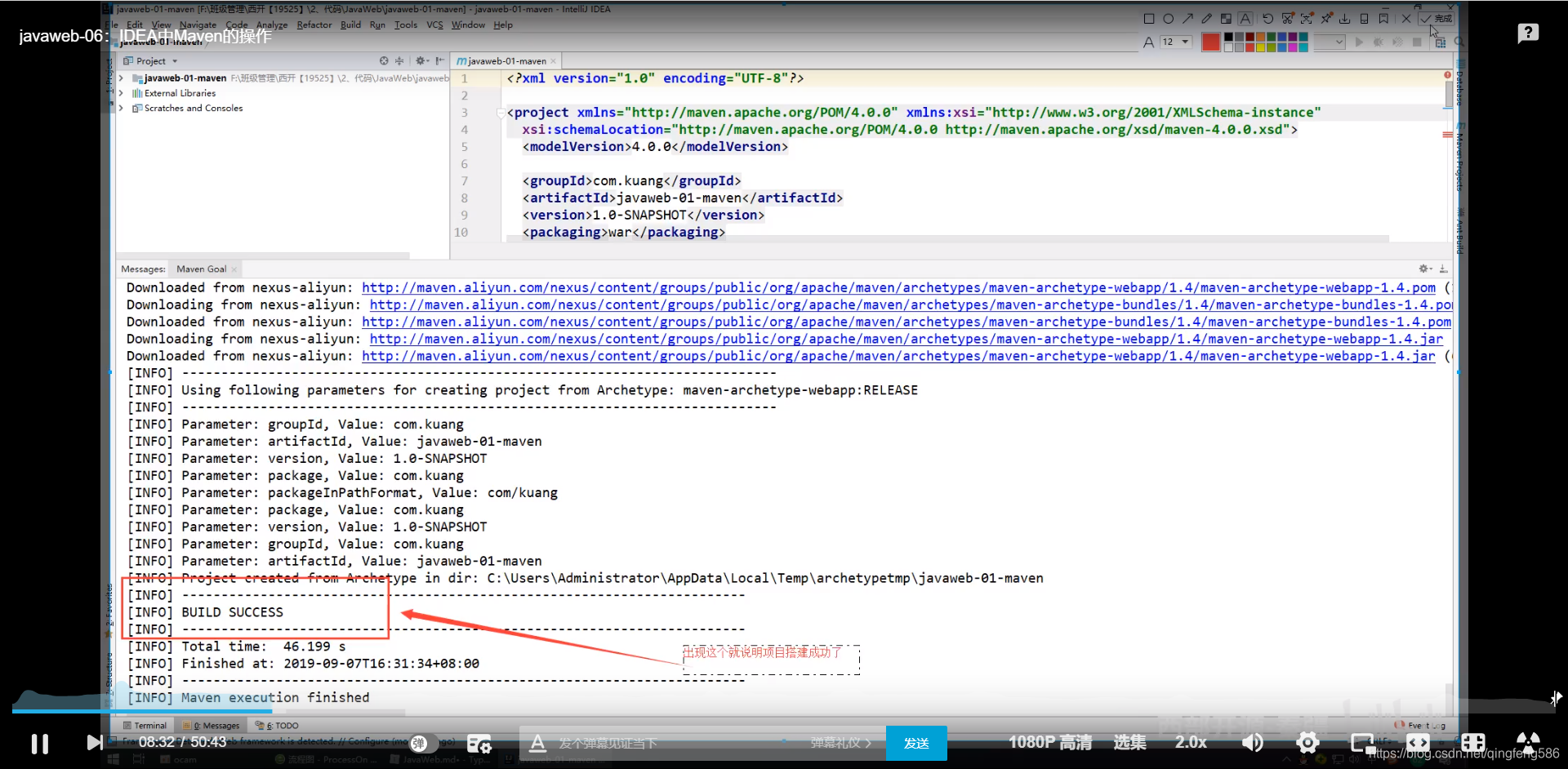Open Messages panel gear settings

click(x=1425, y=269)
